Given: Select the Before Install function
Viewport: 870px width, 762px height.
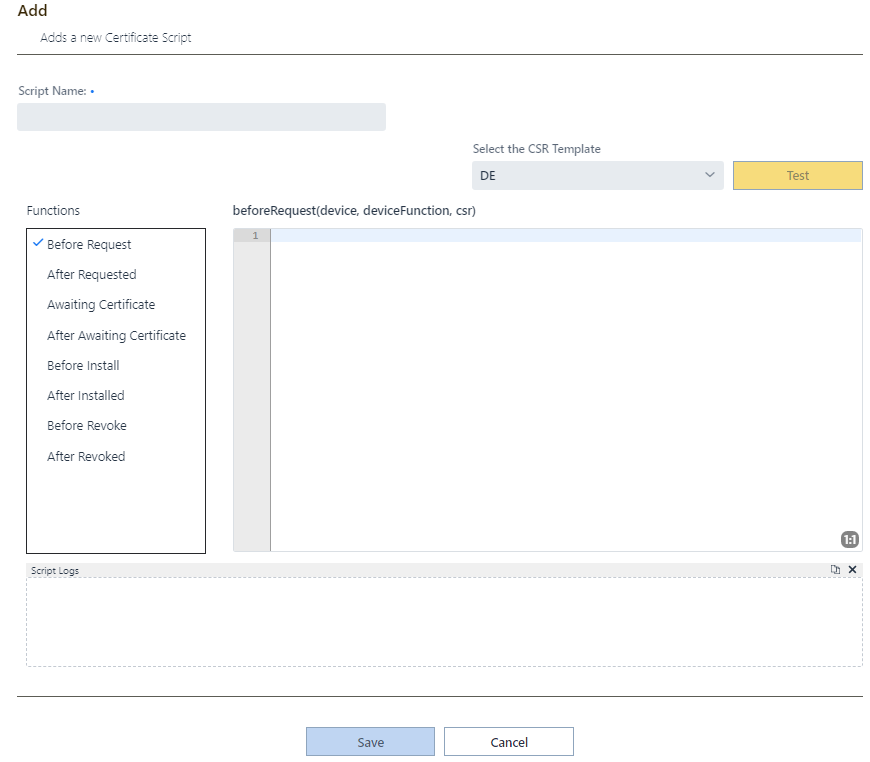Looking at the screenshot, I should pyautogui.click(x=83, y=366).
